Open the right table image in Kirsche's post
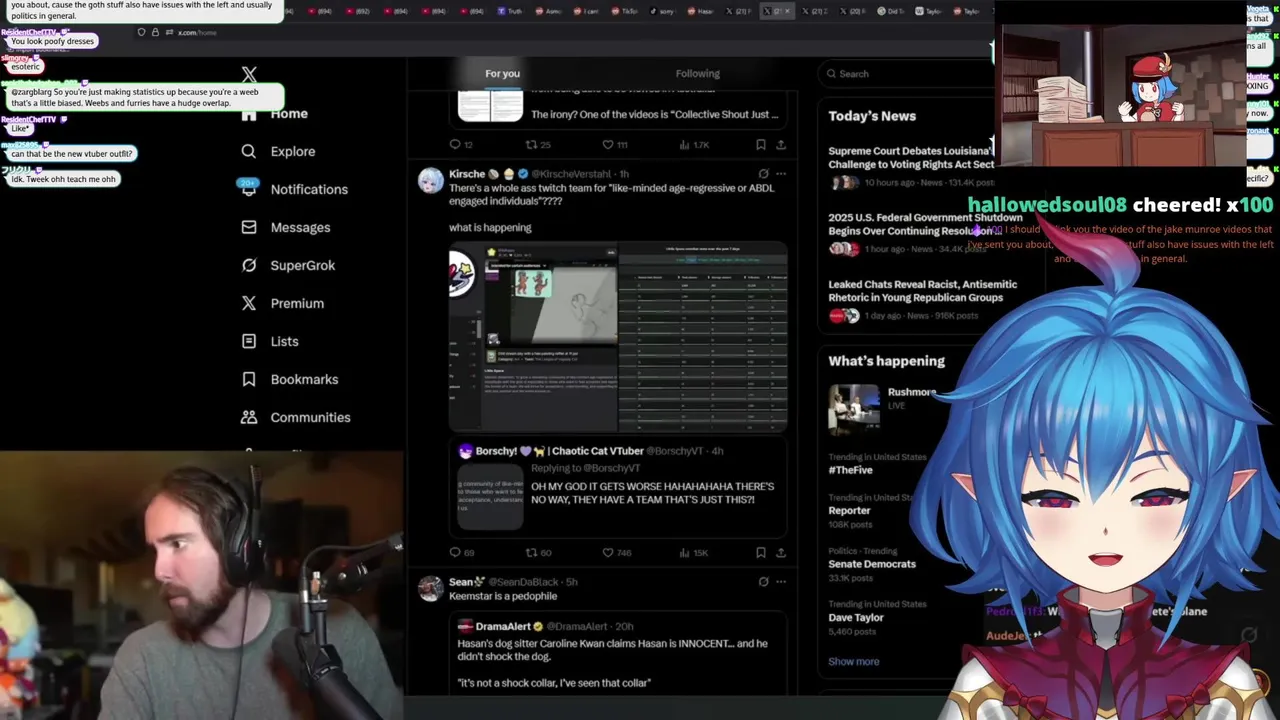The width and height of the screenshot is (1280, 720). 703,338
